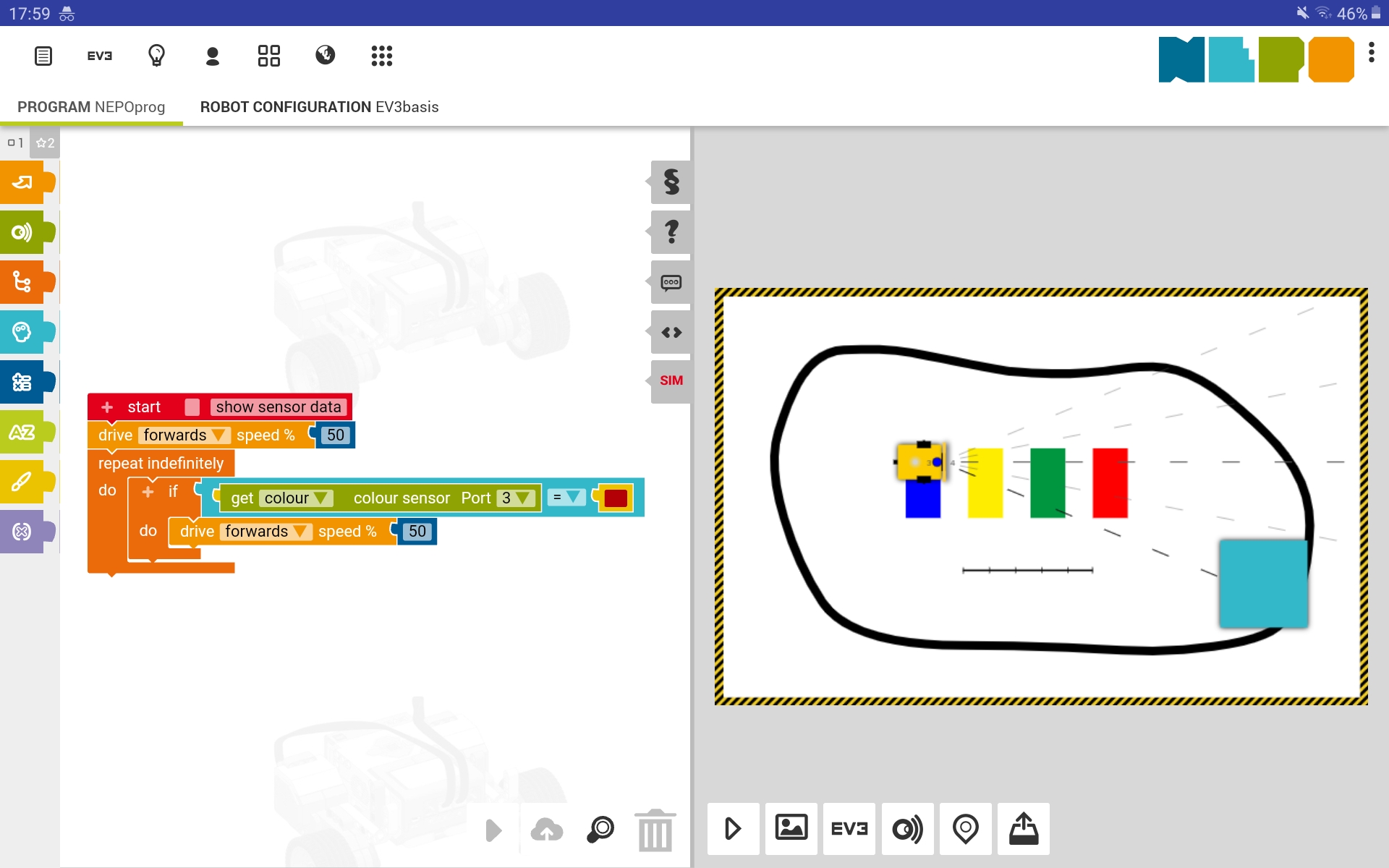Select the code view icon on toolbar
Screen dimensions: 1389x868
670,331
